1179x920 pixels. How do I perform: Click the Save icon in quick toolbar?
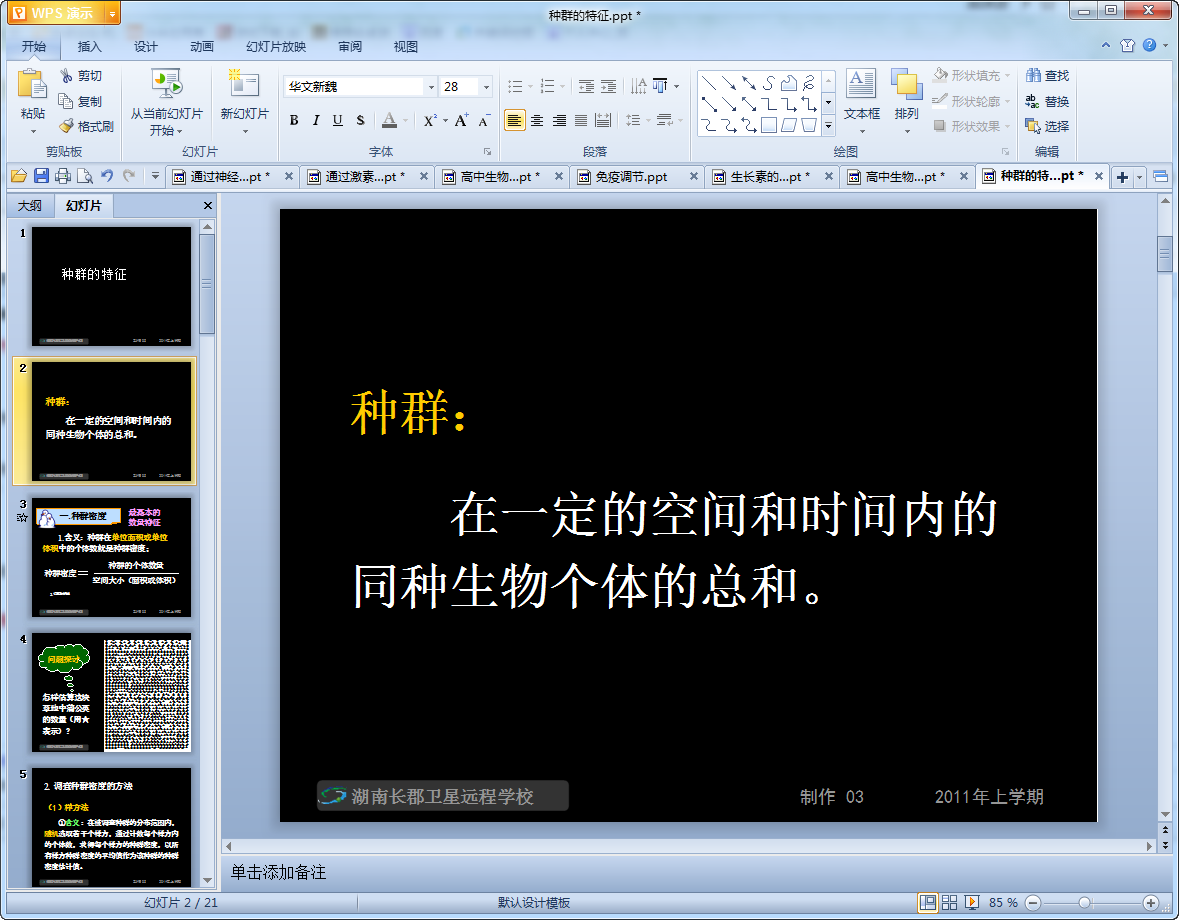41,176
